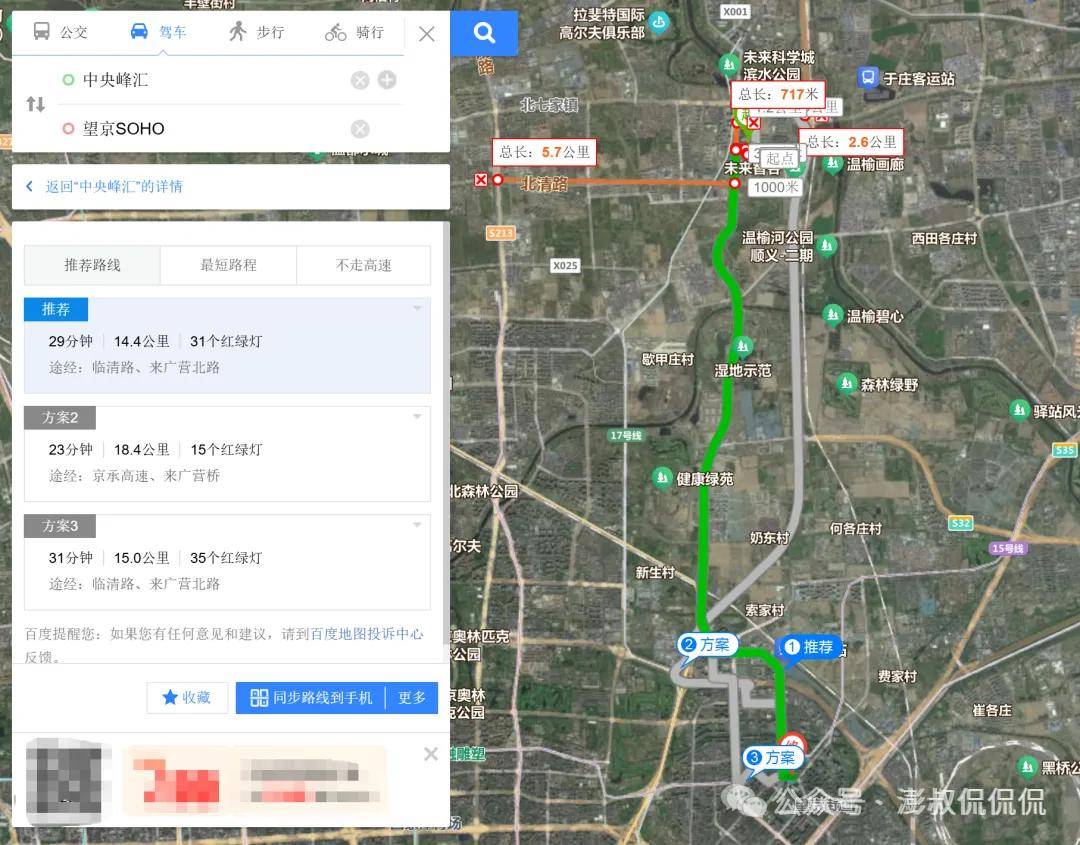Image resolution: width=1080 pixels, height=845 pixels.
Task: Open the 更多 dropdown beside sync button
Action: coord(412,698)
